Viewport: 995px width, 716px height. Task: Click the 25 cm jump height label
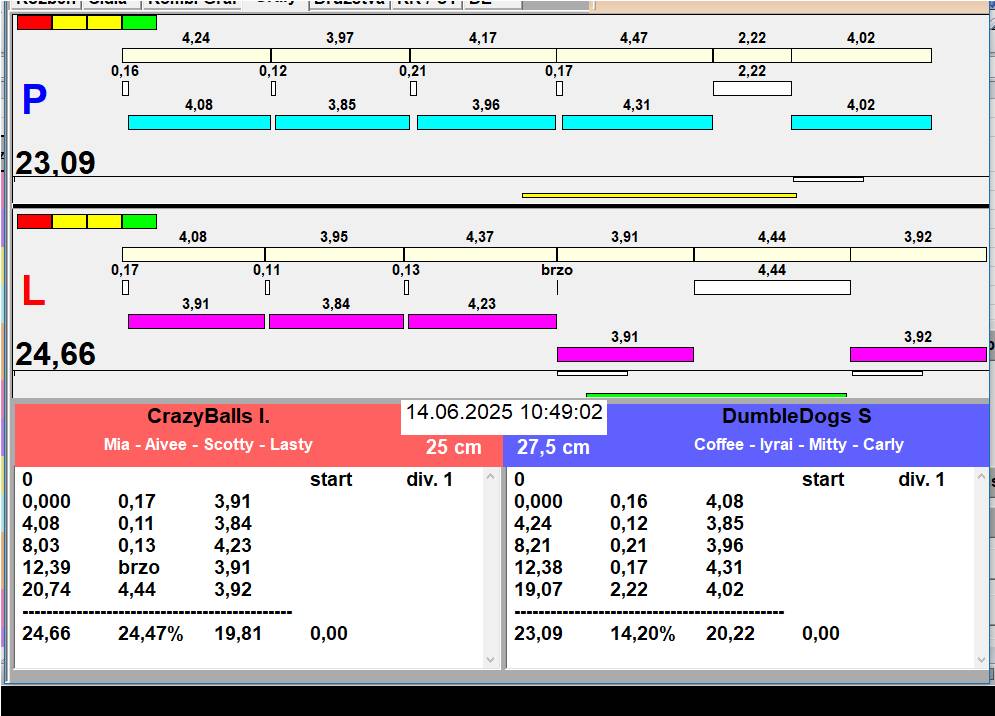pyautogui.click(x=453, y=447)
